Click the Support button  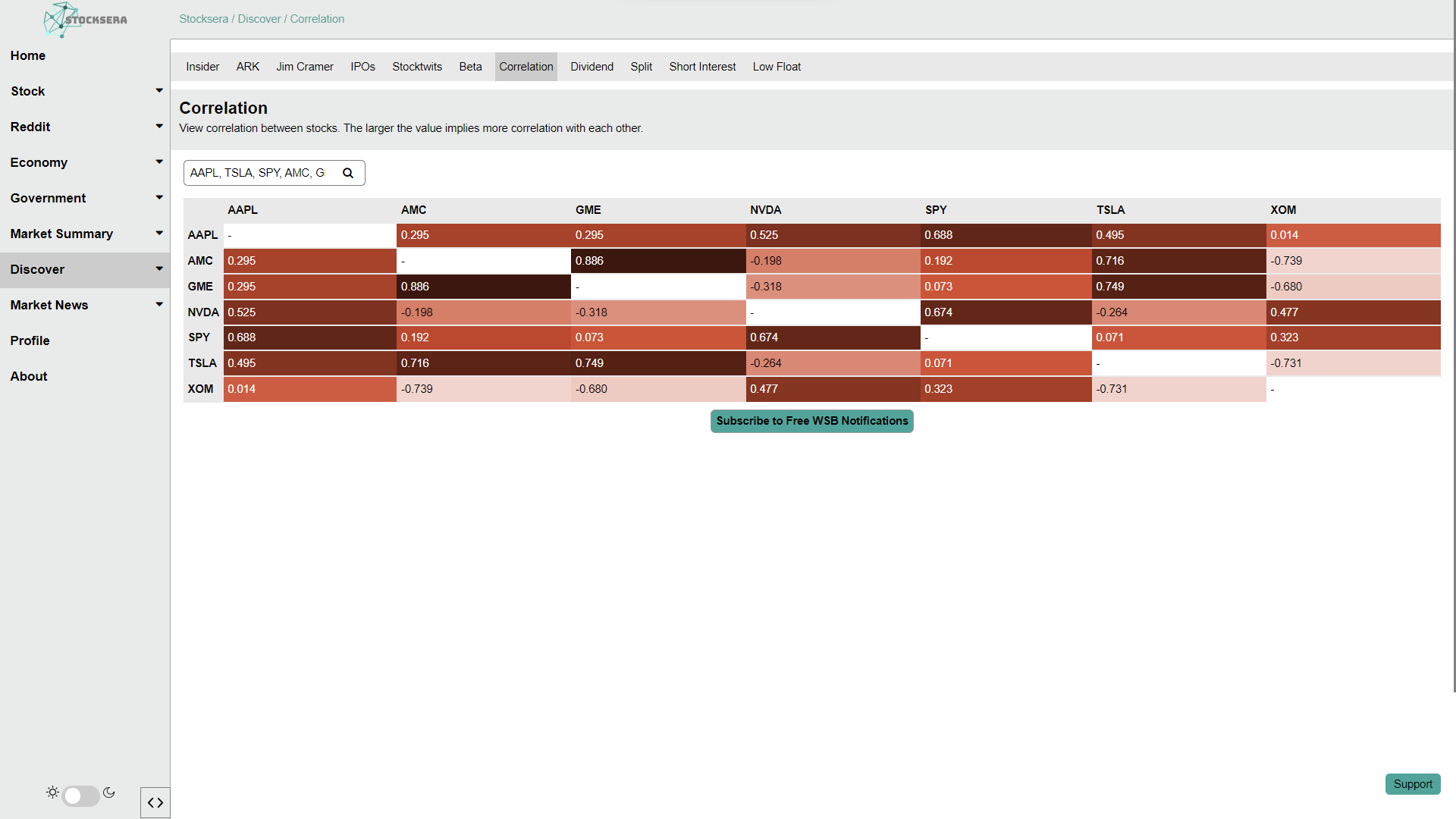point(1412,784)
